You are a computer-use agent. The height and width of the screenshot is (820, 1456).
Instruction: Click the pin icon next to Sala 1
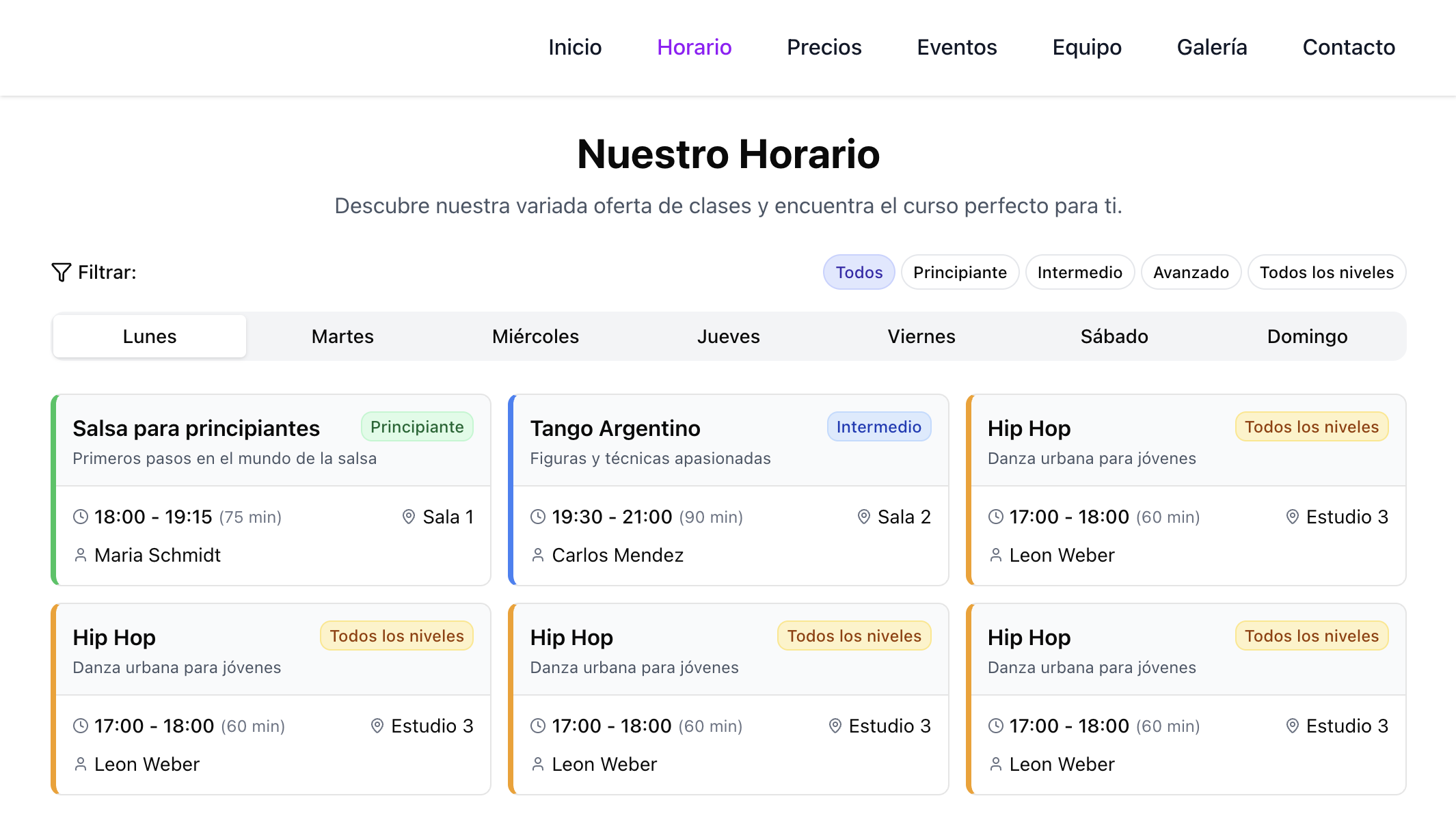point(409,517)
